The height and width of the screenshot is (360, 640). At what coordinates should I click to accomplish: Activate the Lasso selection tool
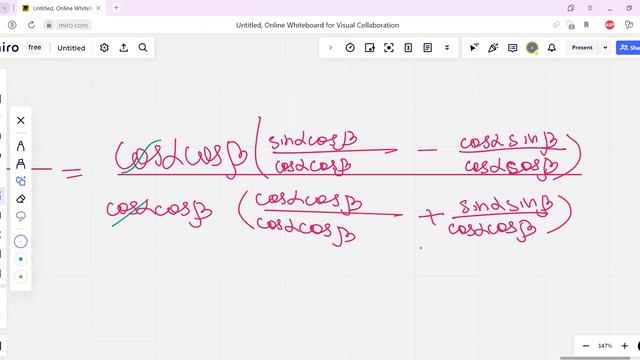pos(20,216)
